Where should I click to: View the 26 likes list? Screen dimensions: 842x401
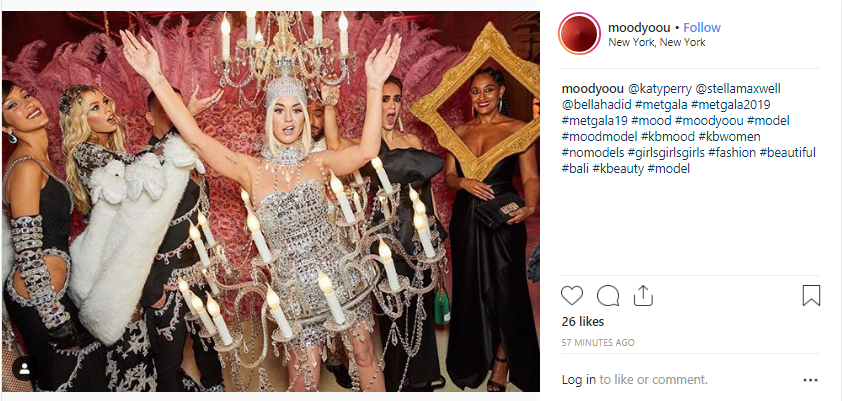[583, 322]
